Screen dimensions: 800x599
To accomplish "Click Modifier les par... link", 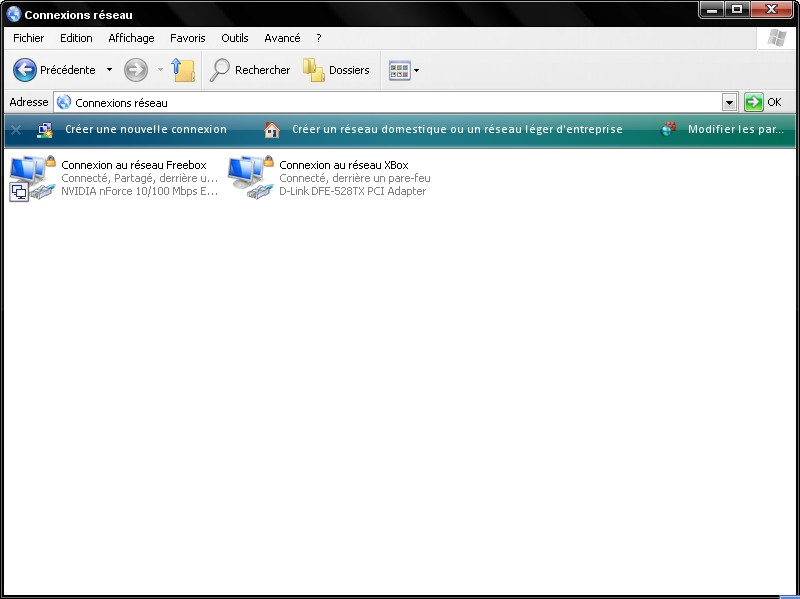I will [735, 129].
